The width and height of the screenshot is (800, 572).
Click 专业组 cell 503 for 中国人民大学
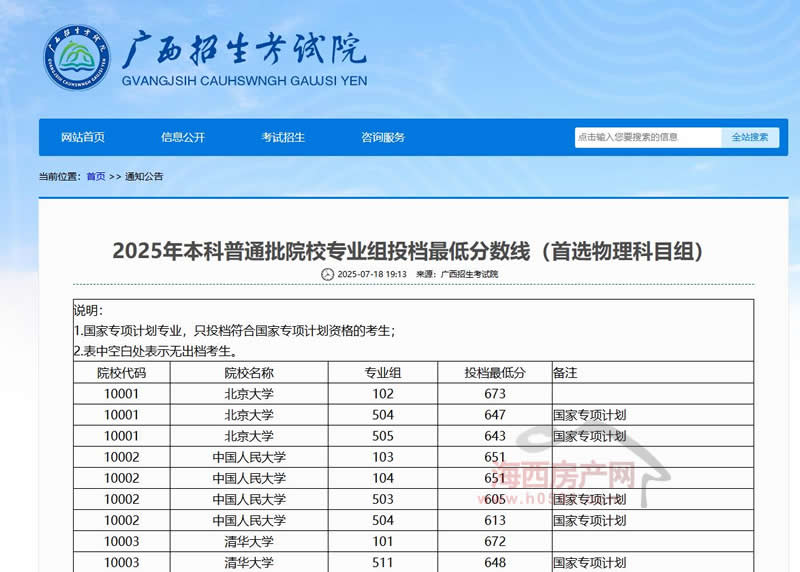(383, 500)
